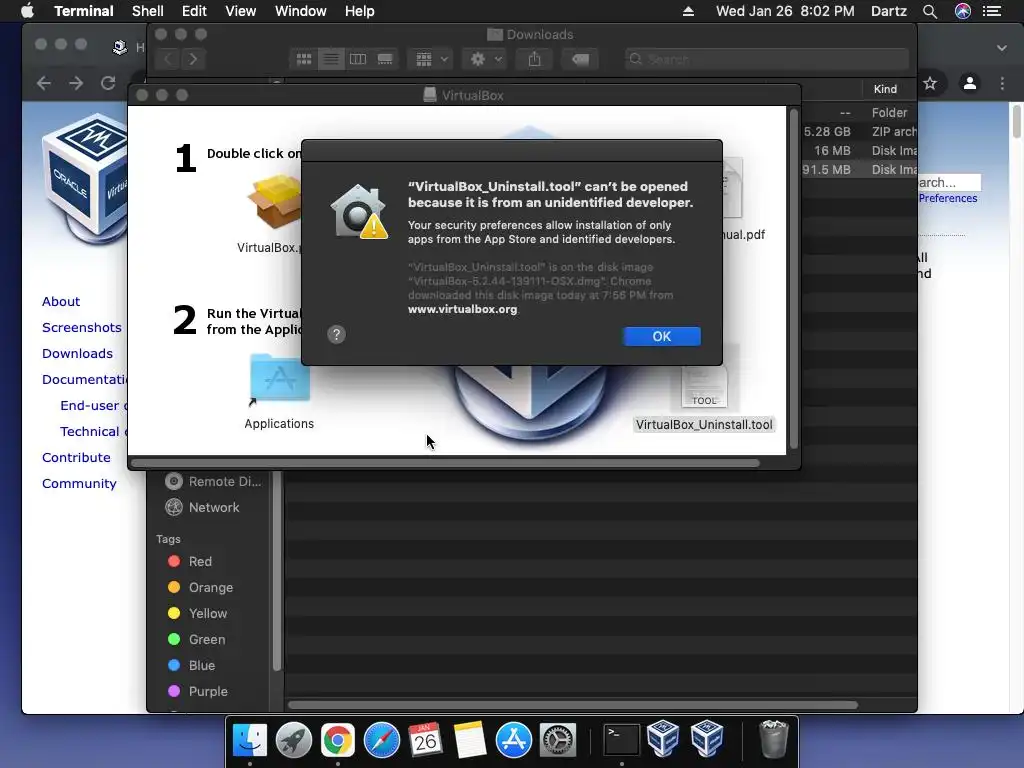This screenshot has height=768, width=1024.
Task: Open Safari in the Dock
Action: [381, 740]
